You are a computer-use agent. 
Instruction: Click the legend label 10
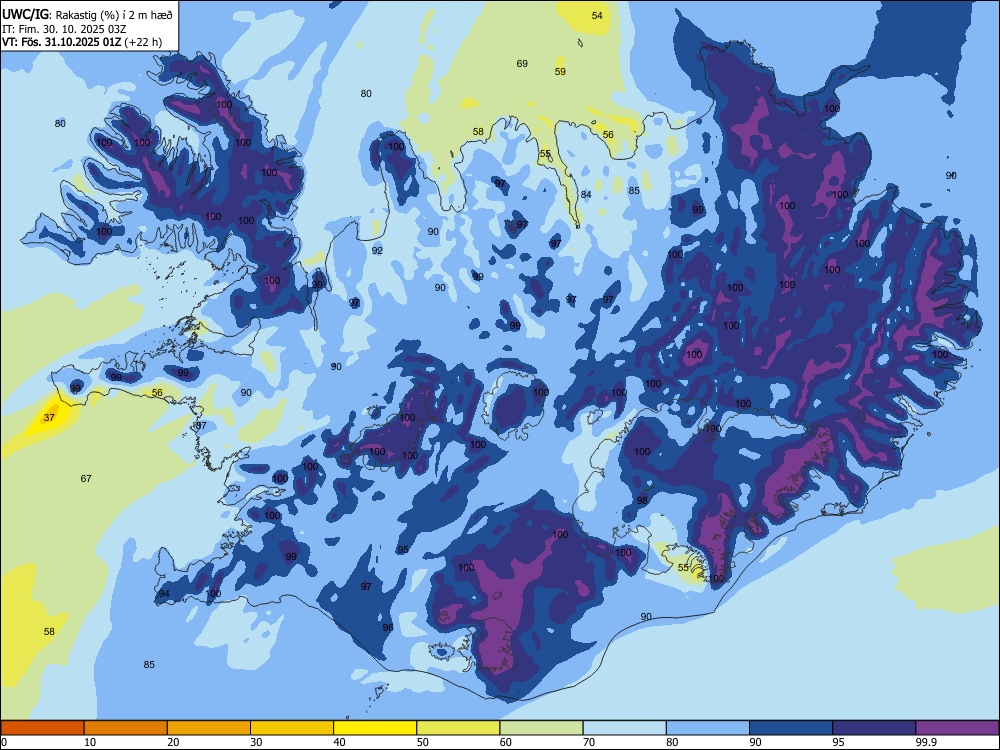tap(90, 742)
